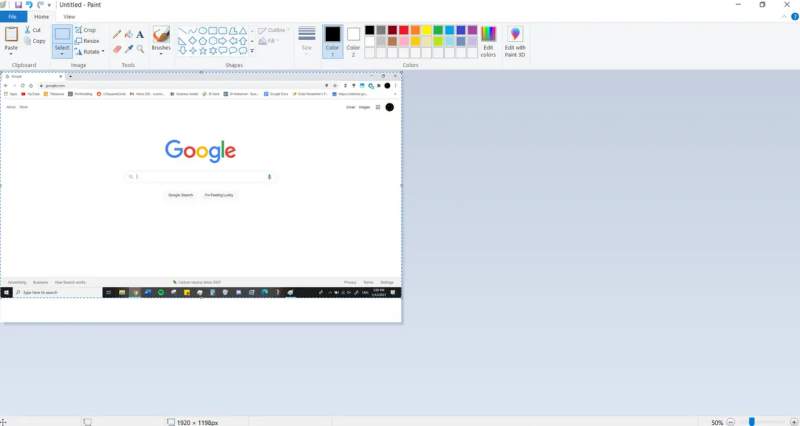Expand the Shapes gallery more arrow

click(x=252, y=51)
